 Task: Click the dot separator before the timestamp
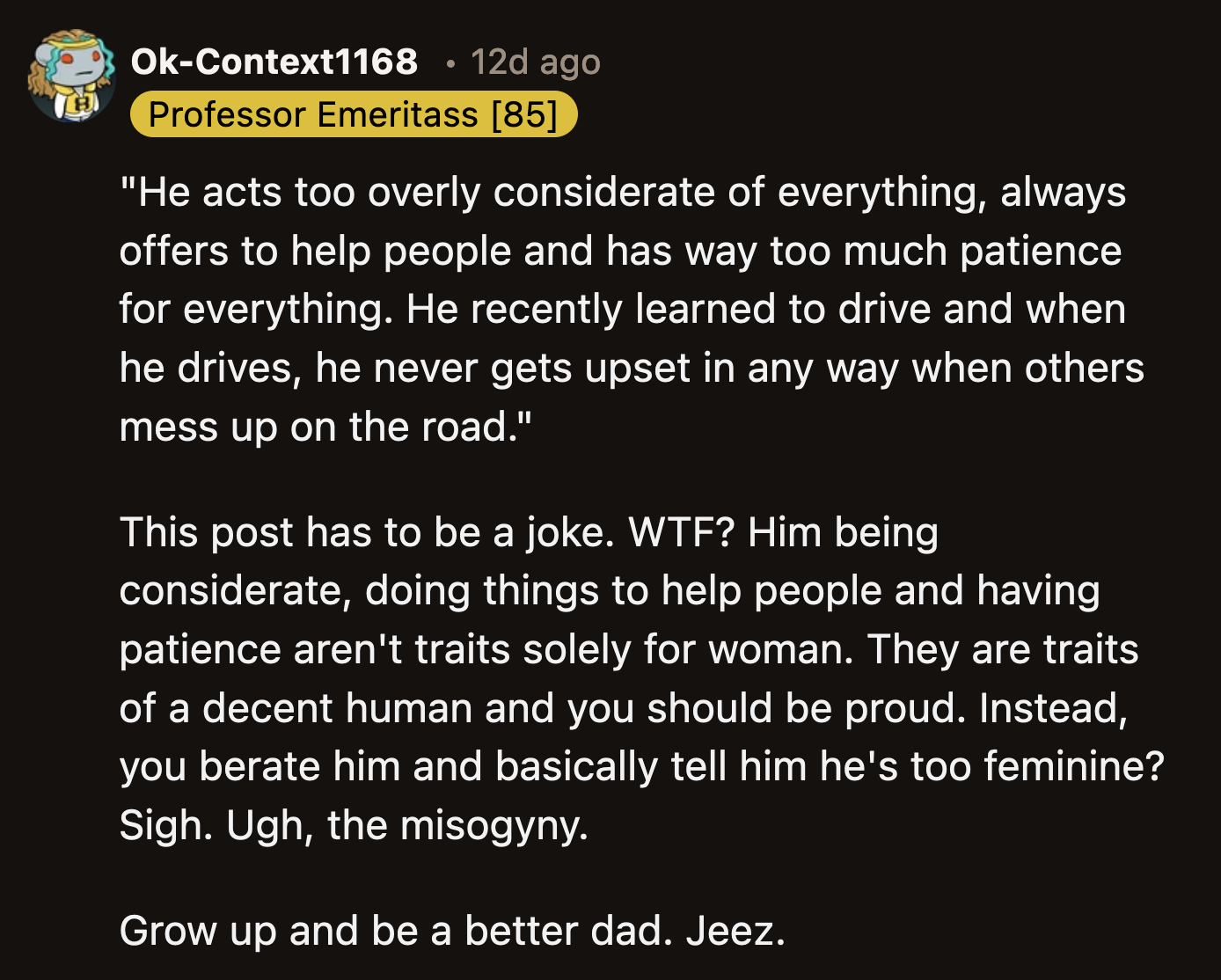coord(451,62)
